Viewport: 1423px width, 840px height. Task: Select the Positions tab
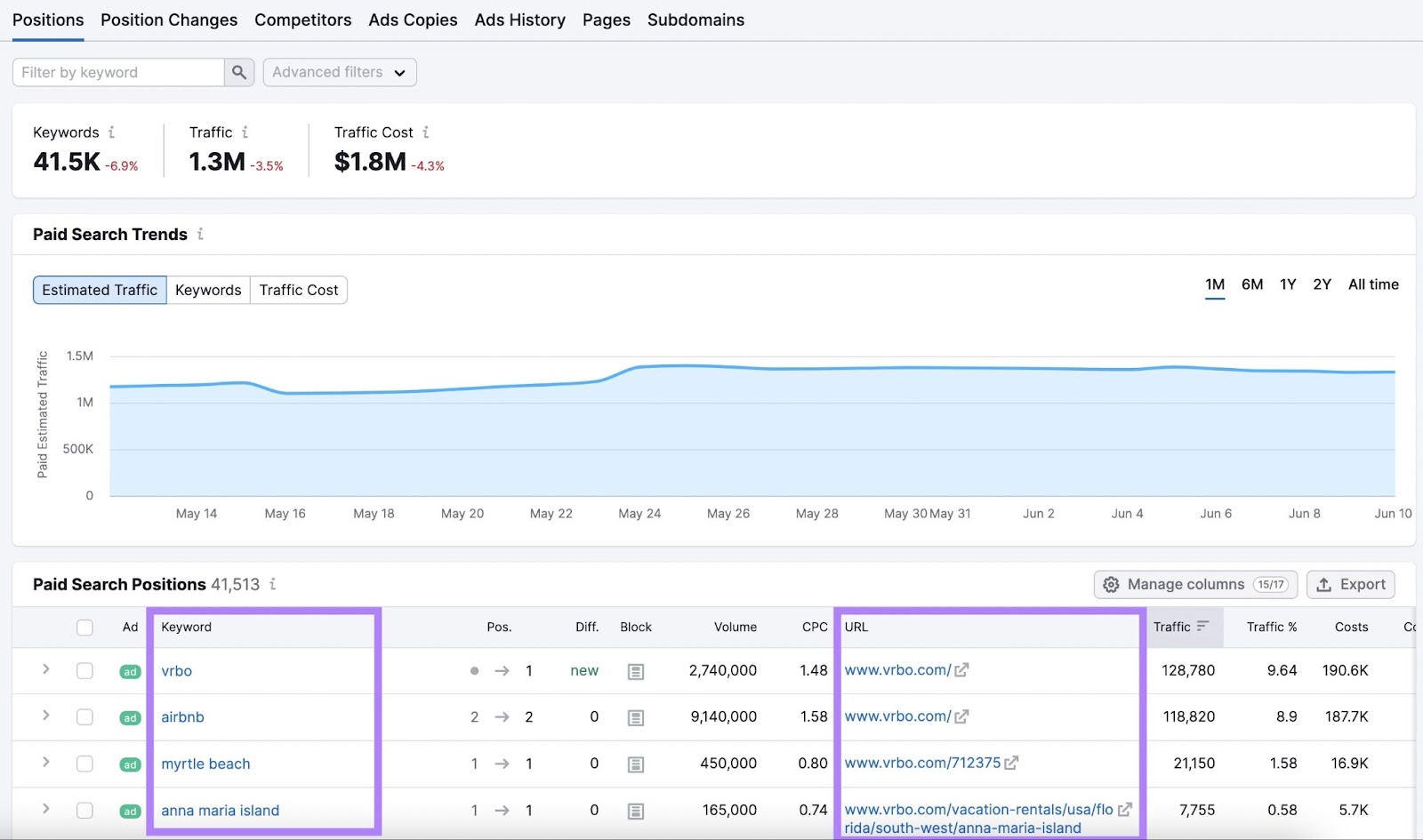[48, 20]
